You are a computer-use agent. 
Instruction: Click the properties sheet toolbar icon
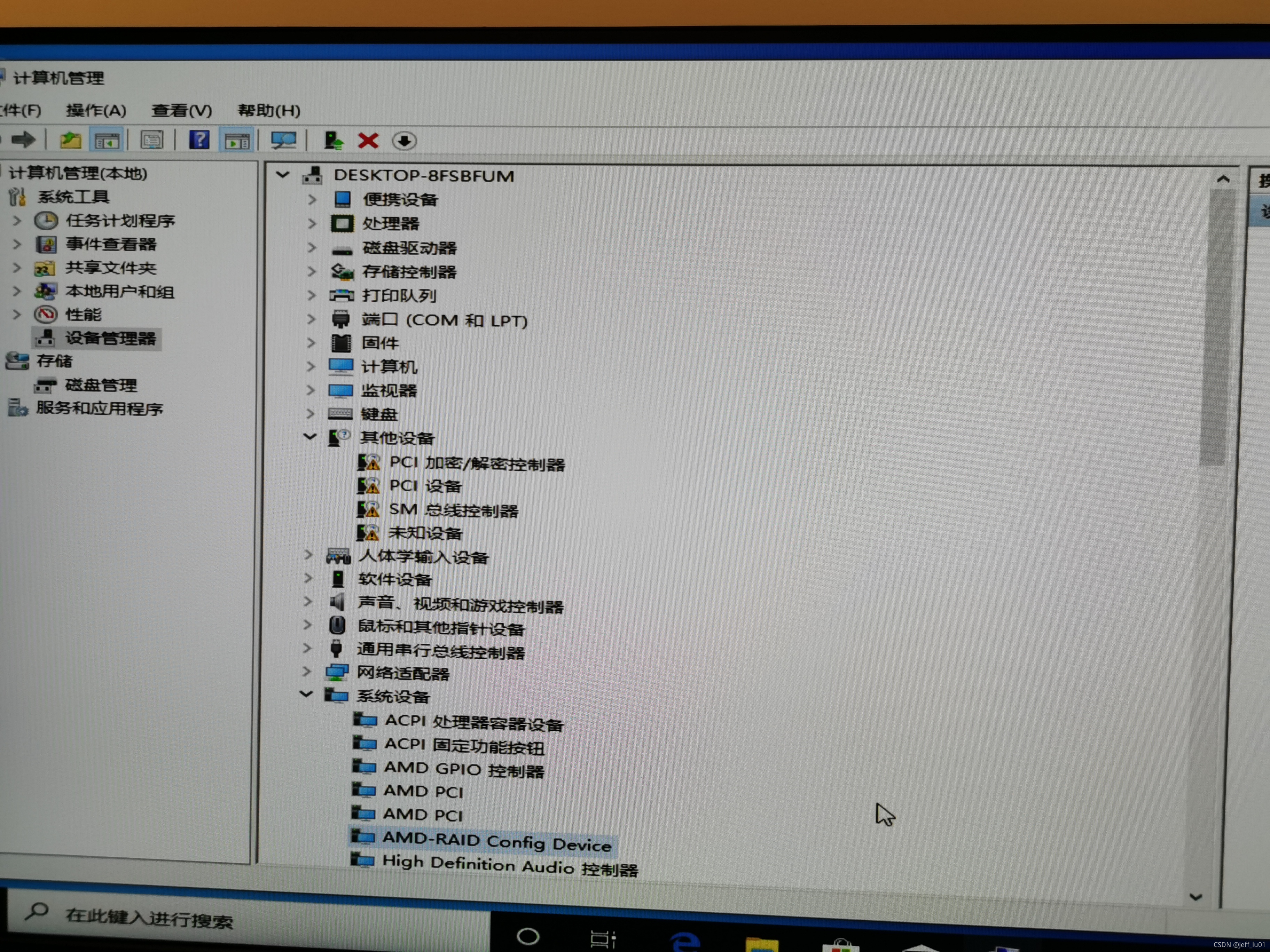pos(151,140)
